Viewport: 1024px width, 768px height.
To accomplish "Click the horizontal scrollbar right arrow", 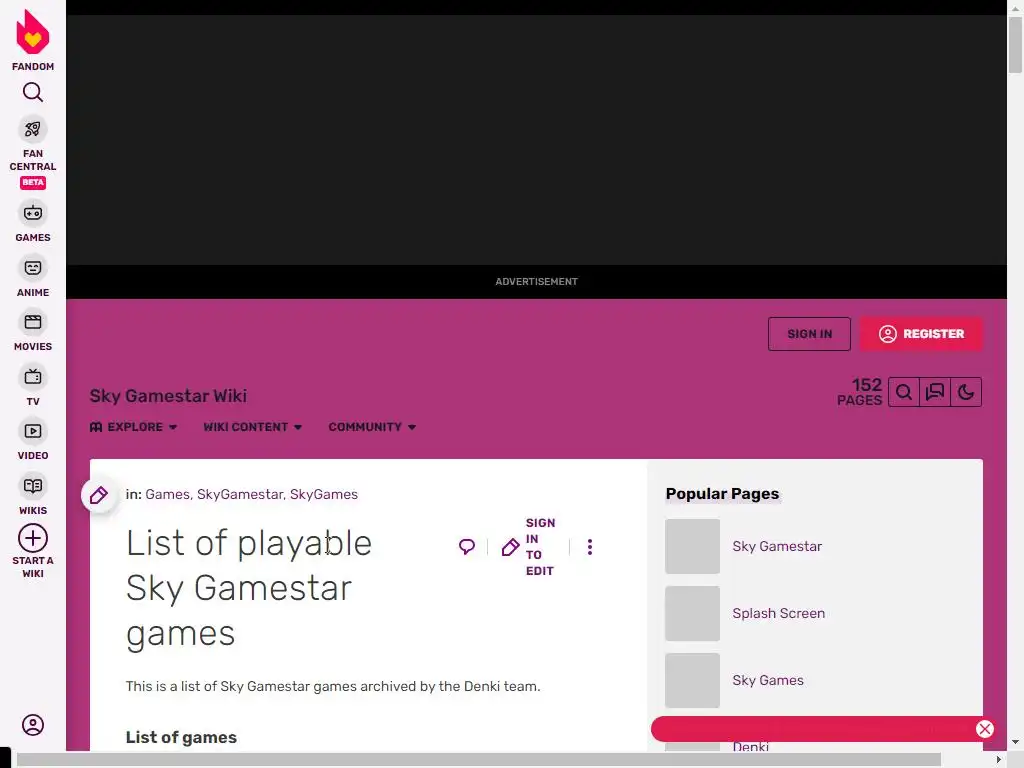I will pyautogui.click(x=999, y=760).
